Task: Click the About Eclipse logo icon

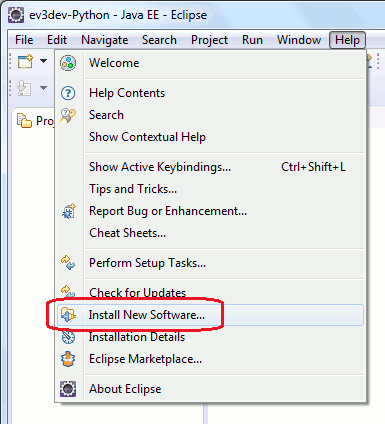Action: tap(68, 389)
